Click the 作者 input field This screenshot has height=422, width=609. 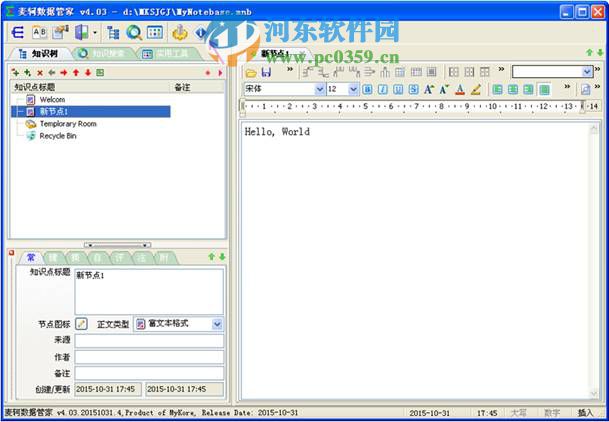[x=149, y=357]
